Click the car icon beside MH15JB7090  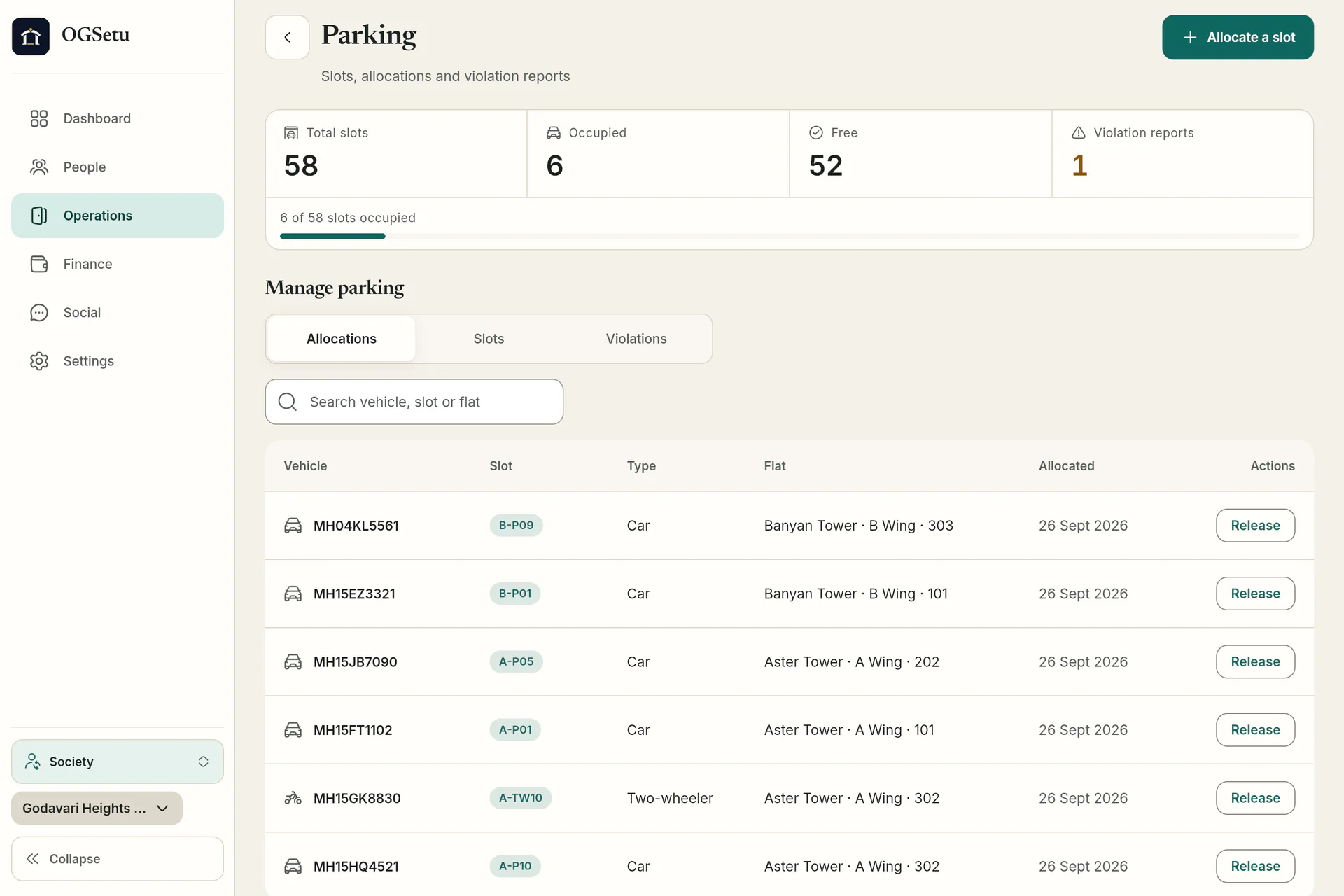click(x=293, y=661)
